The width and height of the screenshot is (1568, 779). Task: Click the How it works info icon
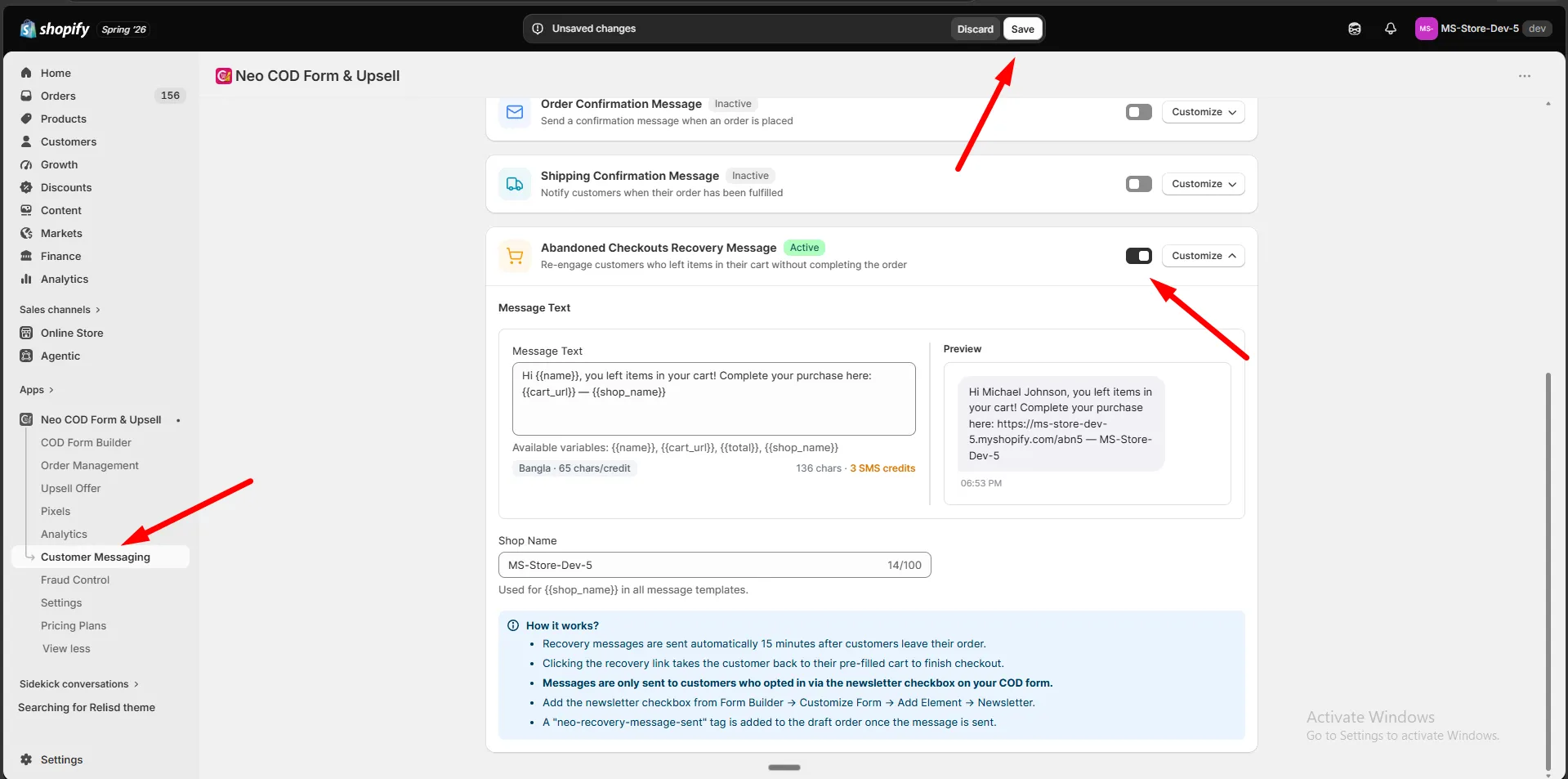tap(513, 625)
